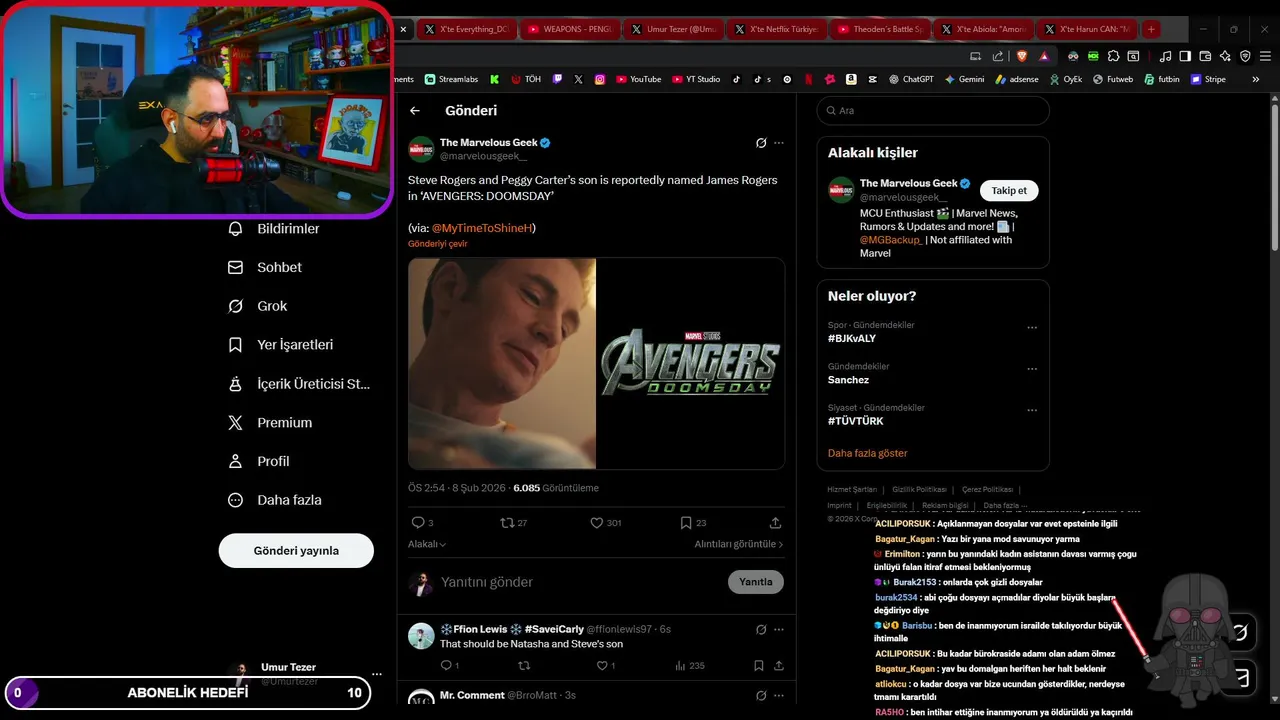Open Grok icon on Marvelous Geek post
1280x720 pixels.
[x=761, y=143]
